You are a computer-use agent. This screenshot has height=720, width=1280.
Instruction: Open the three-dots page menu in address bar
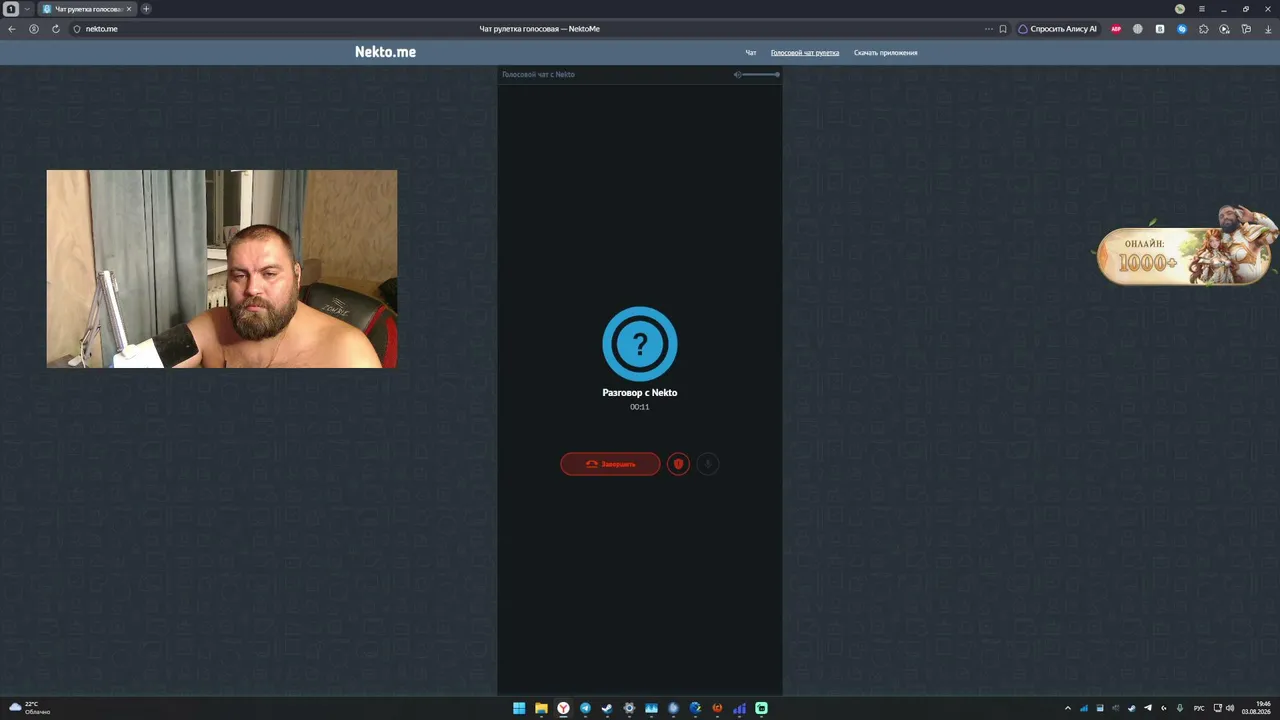[988, 29]
